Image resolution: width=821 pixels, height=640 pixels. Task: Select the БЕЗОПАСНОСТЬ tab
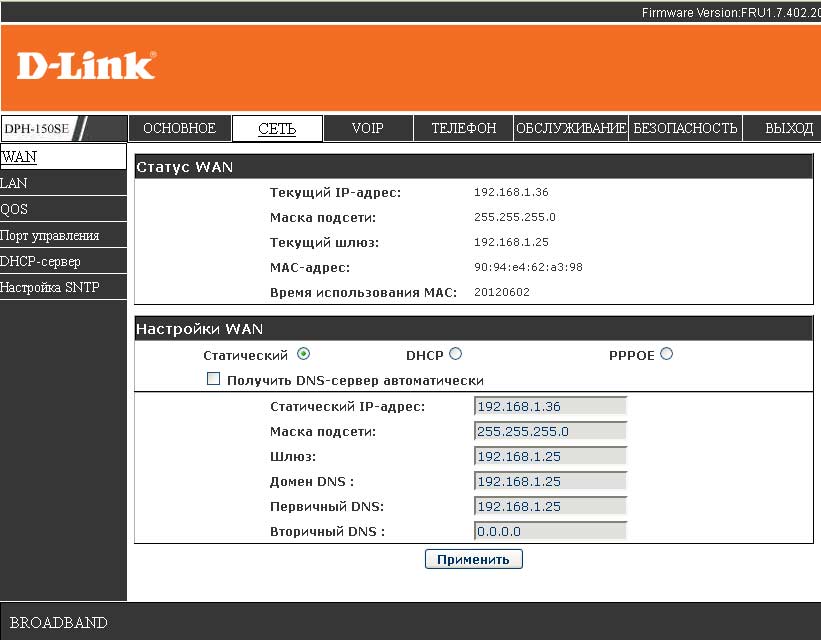[x=685, y=128]
